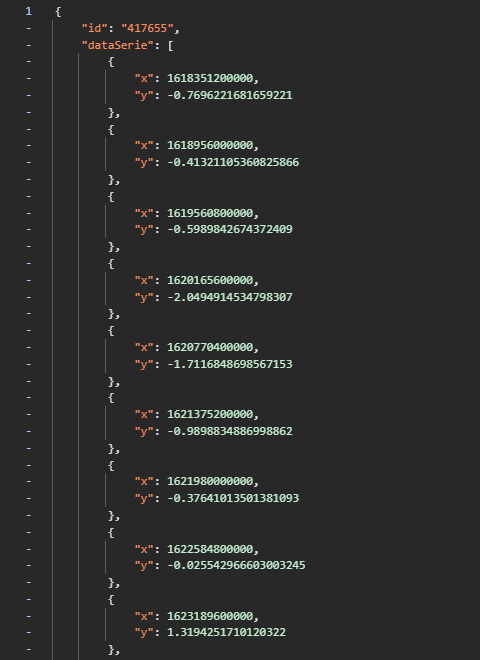This screenshot has height=660, width=480.
Task: Place the cursor on x value 1618351200000
Action: 210,78
